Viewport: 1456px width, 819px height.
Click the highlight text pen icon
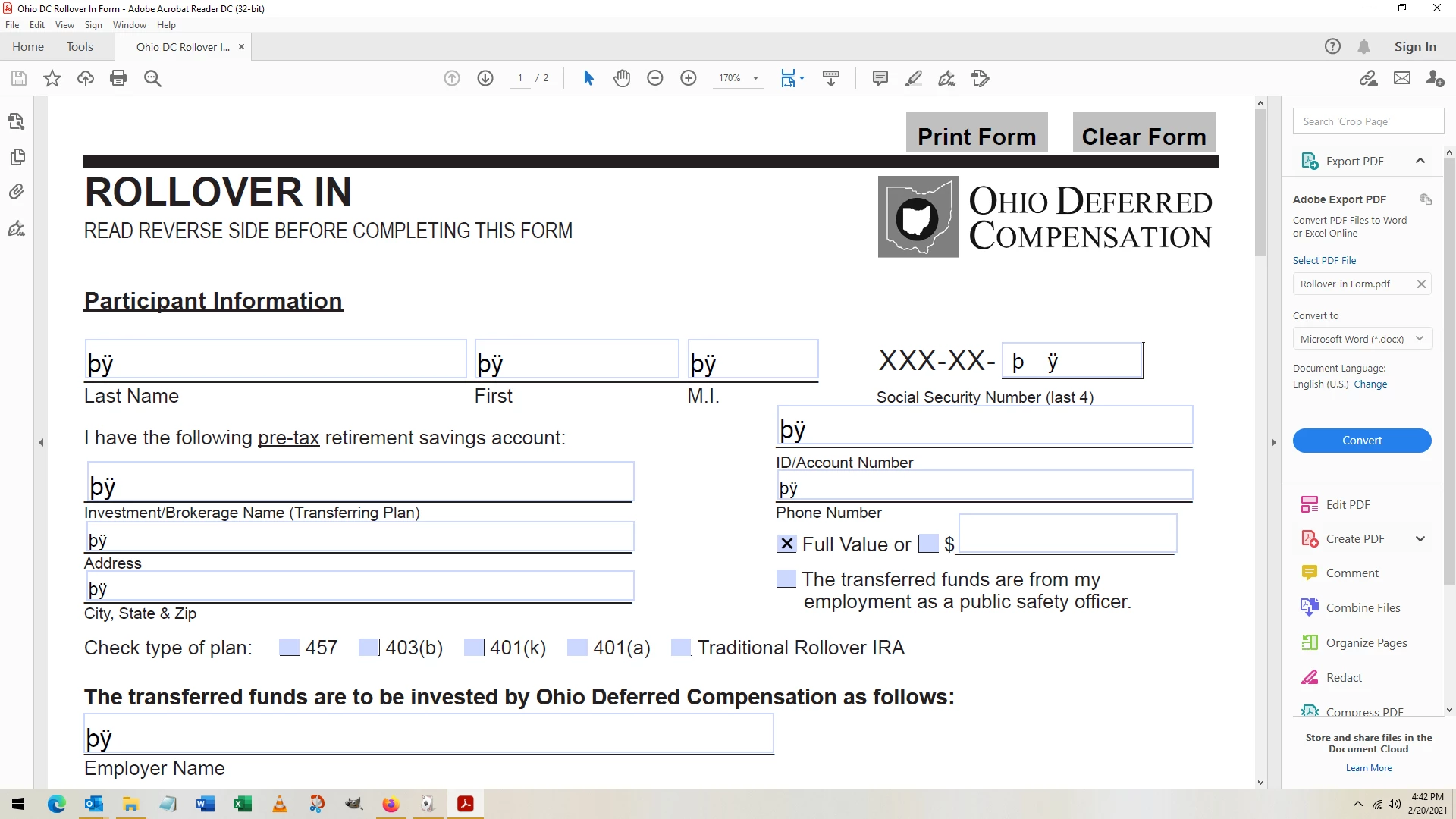coord(914,78)
